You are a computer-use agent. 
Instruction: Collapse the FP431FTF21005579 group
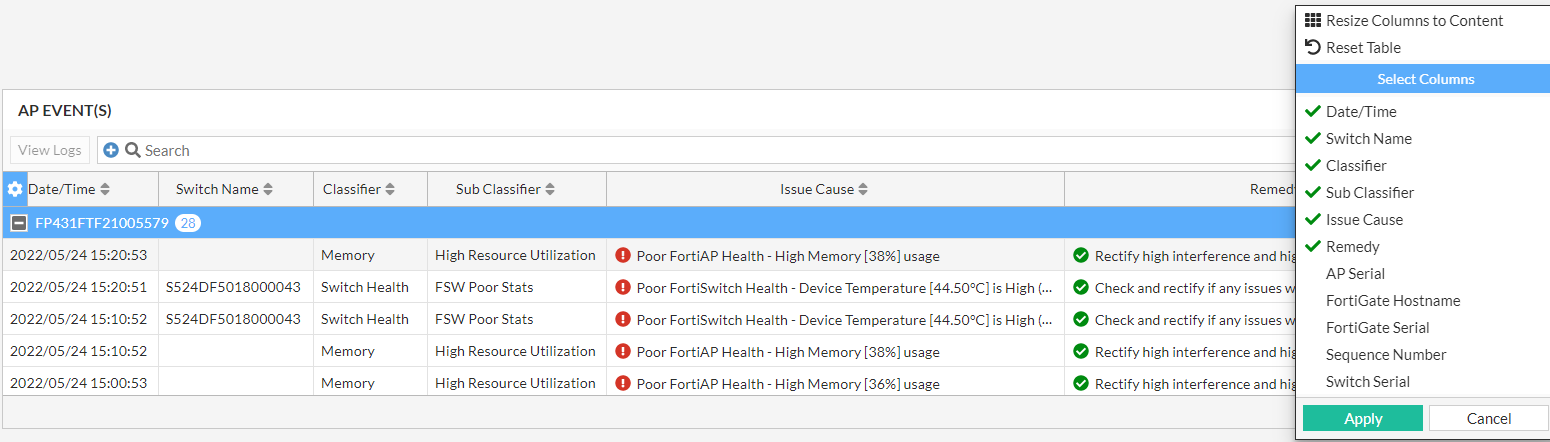tap(17, 223)
